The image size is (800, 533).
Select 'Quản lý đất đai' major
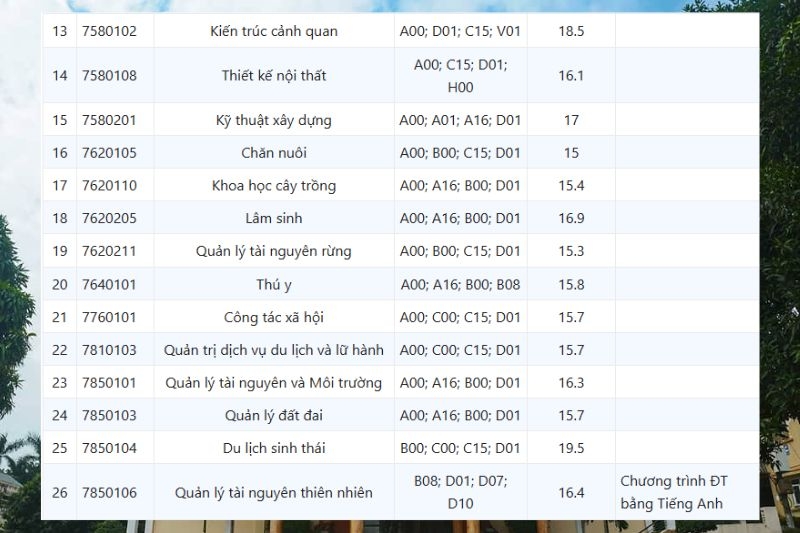[x=274, y=416]
